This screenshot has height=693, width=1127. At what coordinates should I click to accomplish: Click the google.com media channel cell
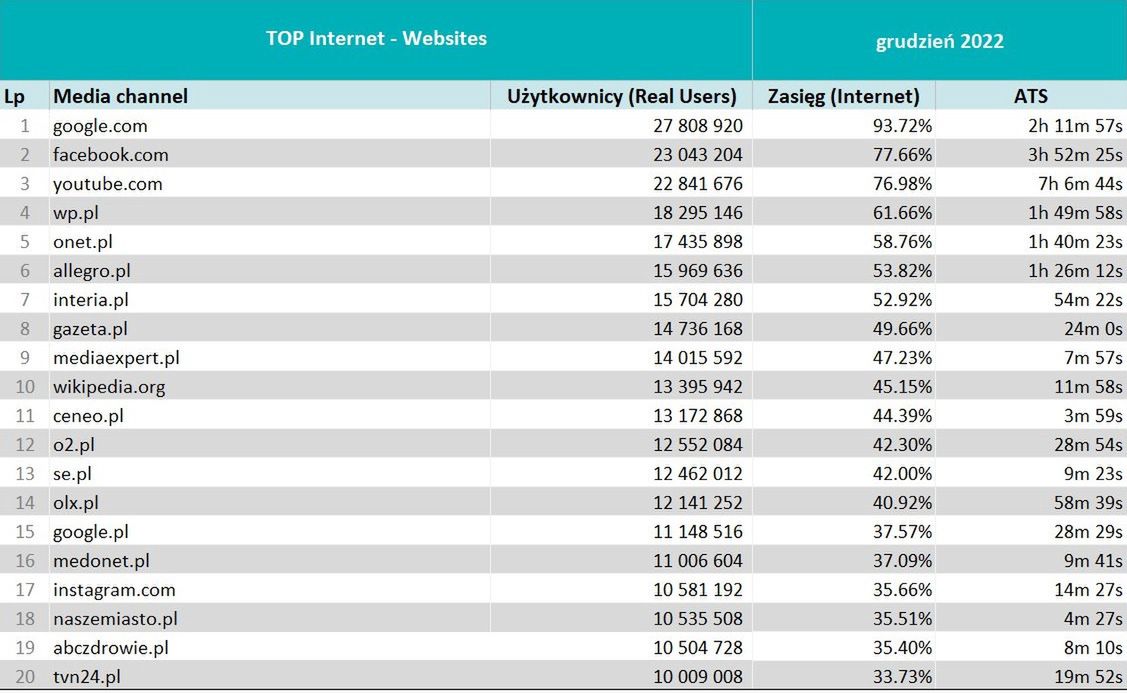100,126
